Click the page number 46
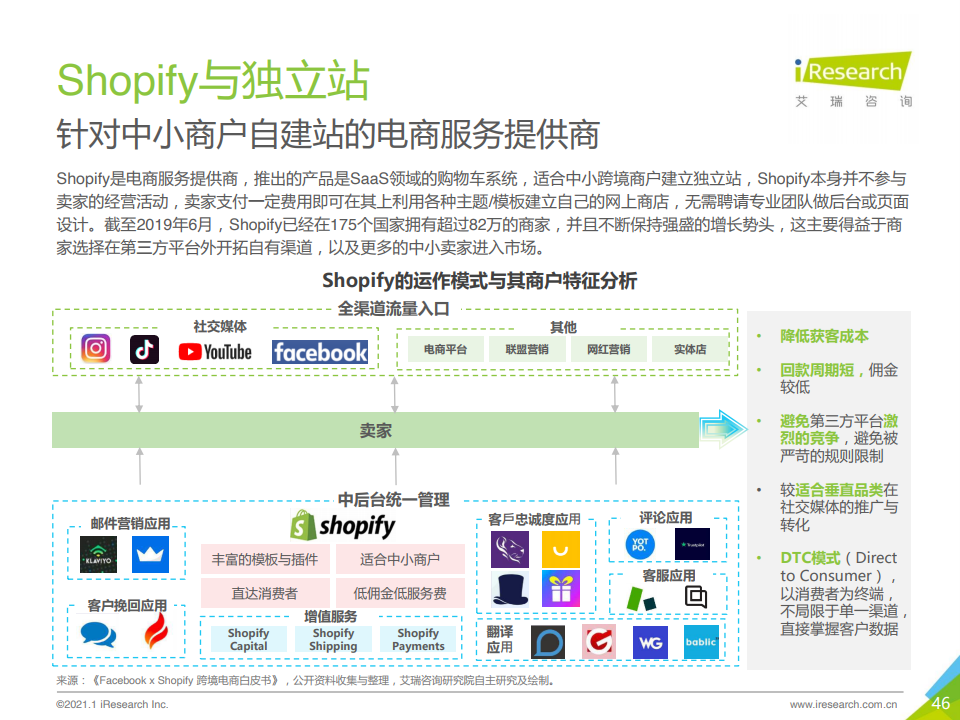This screenshot has width=960, height=720. pos(940,703)
